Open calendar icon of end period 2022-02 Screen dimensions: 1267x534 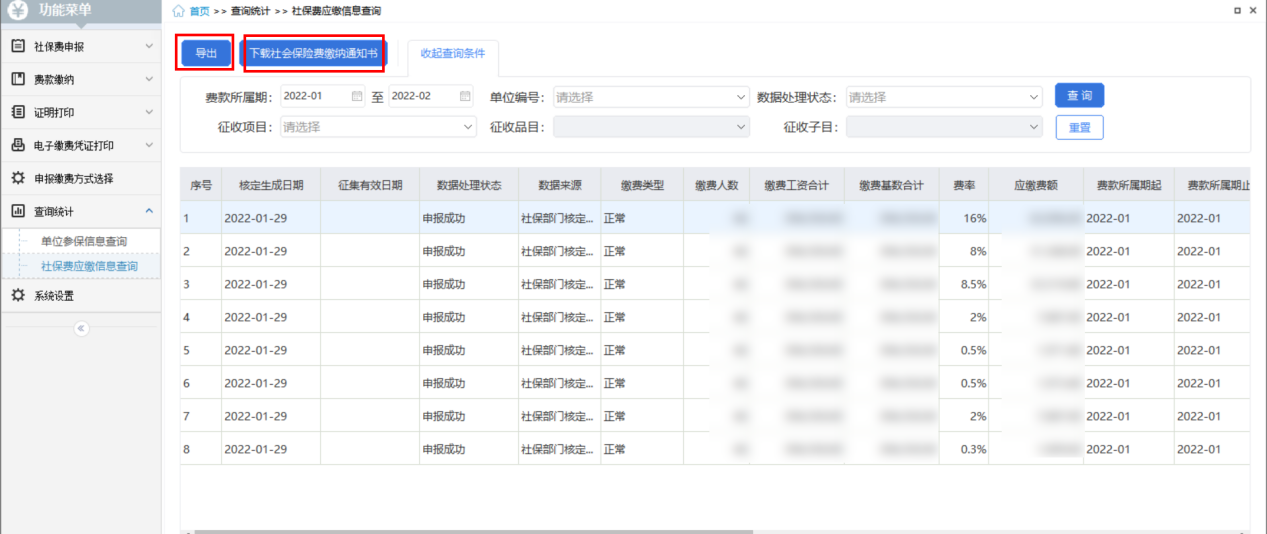coord(465,97)
